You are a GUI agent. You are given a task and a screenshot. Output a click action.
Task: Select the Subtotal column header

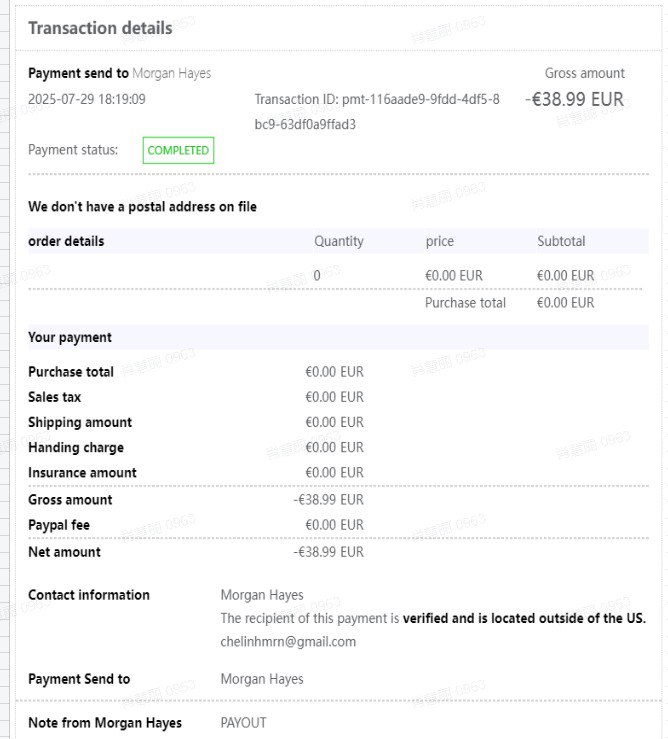[561, 241]
